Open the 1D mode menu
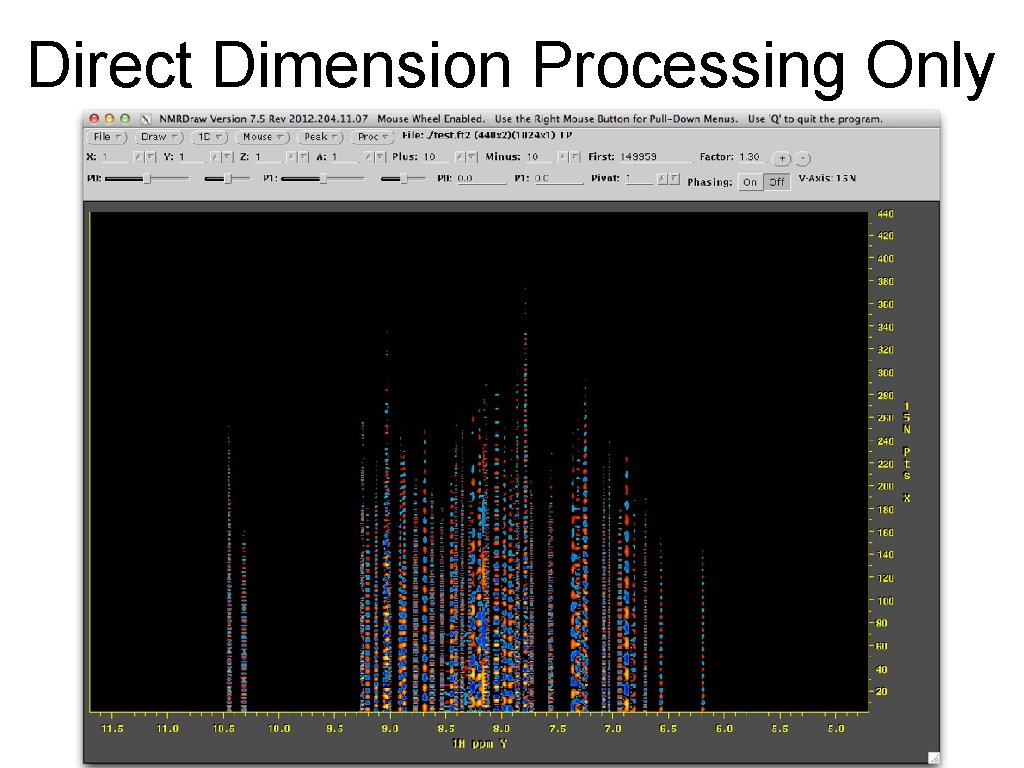The height and width of the screenshot is (768, 1024). (x=209, y=137)
